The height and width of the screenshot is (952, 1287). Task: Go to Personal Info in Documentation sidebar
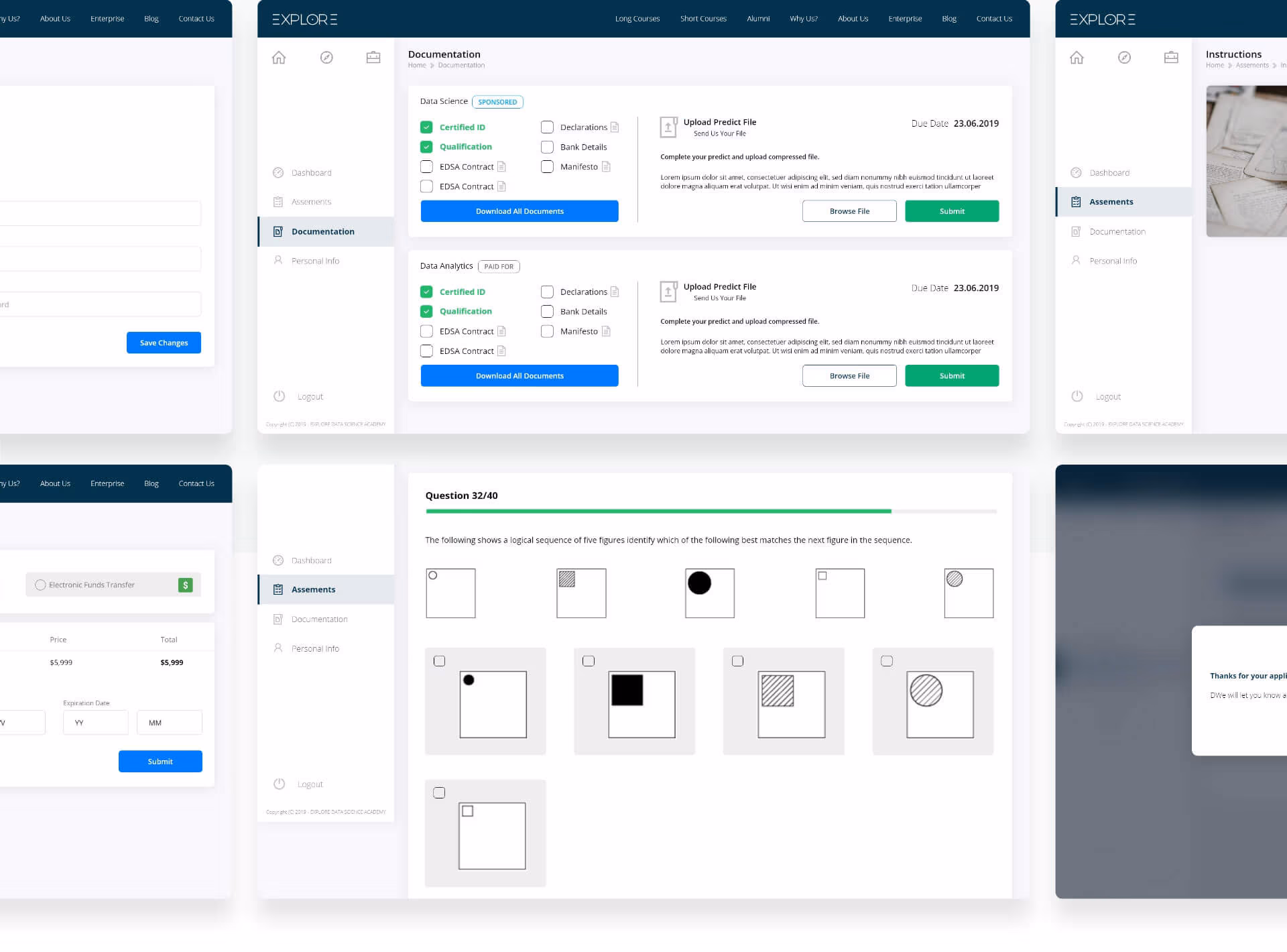point(315,261)
